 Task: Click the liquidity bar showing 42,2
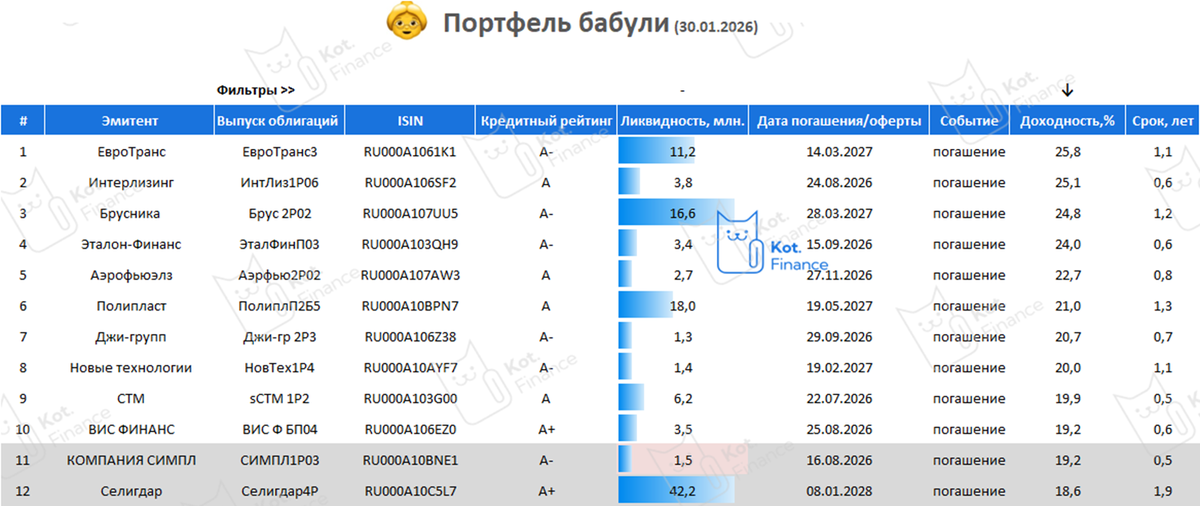point(677,490)
